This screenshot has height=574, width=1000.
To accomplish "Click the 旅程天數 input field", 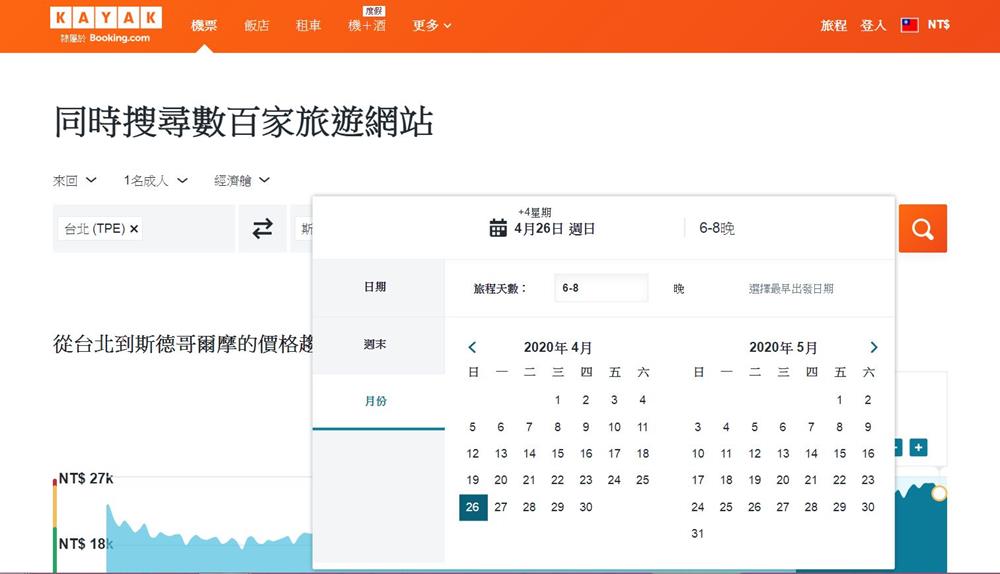I will [601, 288].
